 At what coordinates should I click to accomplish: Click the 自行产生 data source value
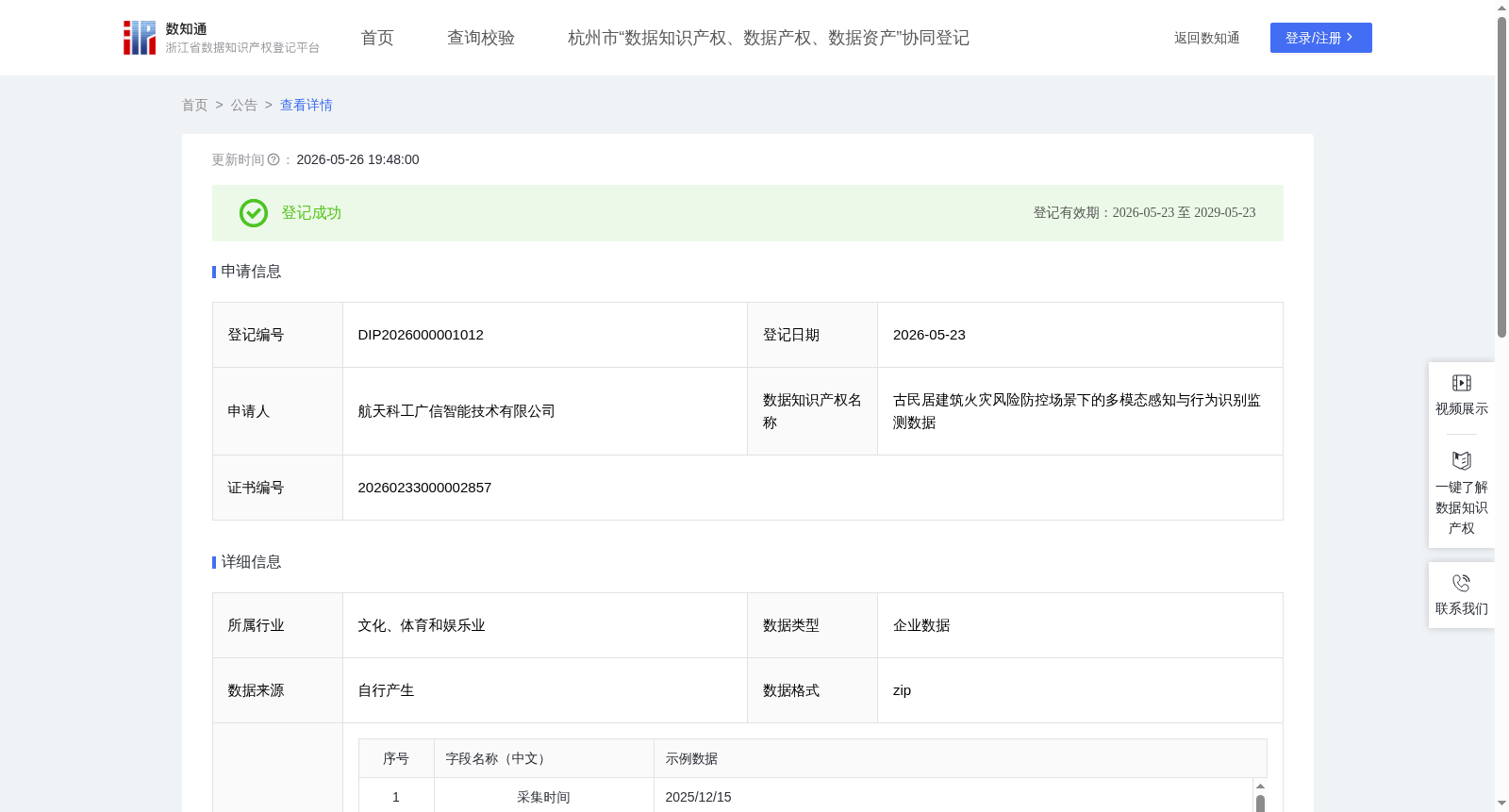(x=387, y=690)
